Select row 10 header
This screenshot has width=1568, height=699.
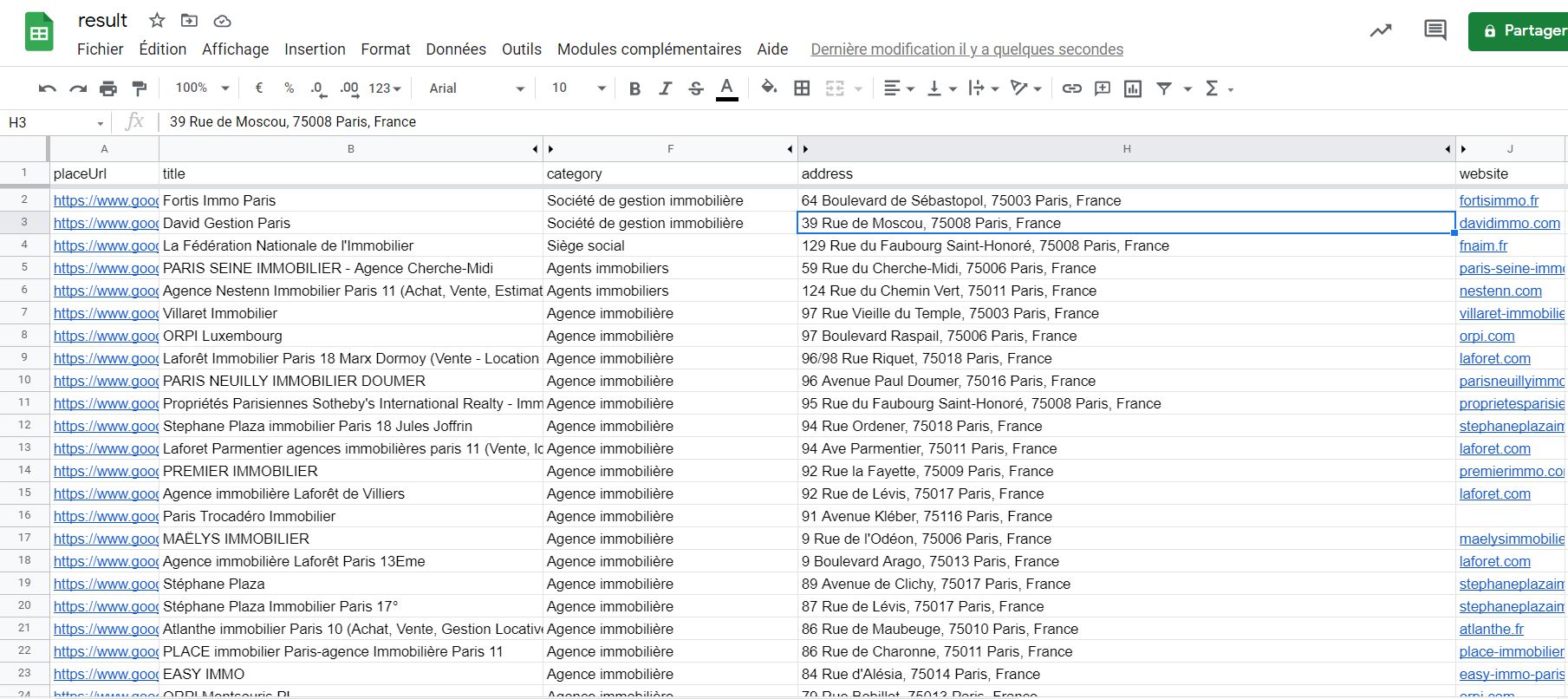point(24,381)
